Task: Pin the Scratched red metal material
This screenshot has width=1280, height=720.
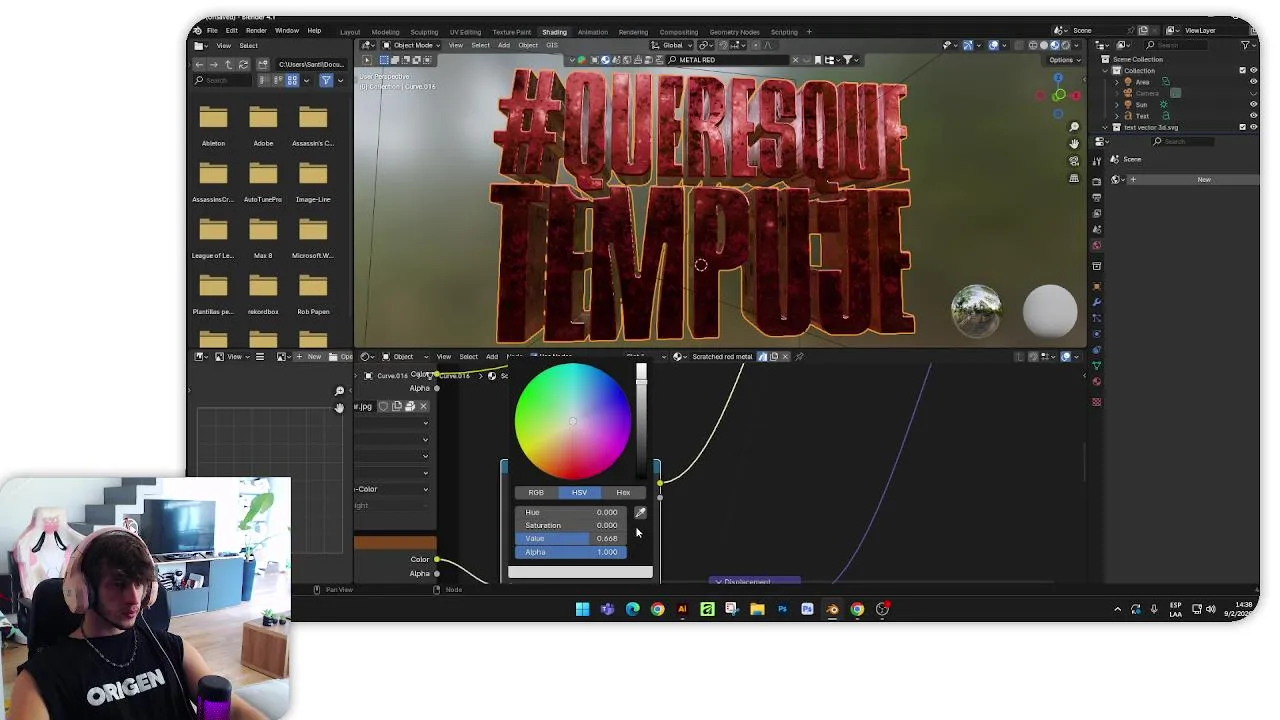Action: pyautogui.click(x=799, y=357)
